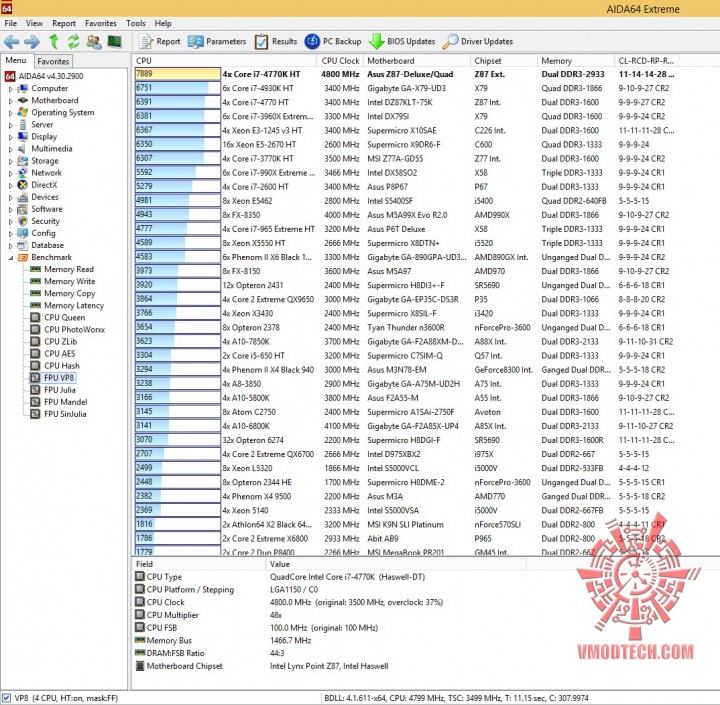
Task: Switch to the Favorites tab
Action: pos(53,61)
